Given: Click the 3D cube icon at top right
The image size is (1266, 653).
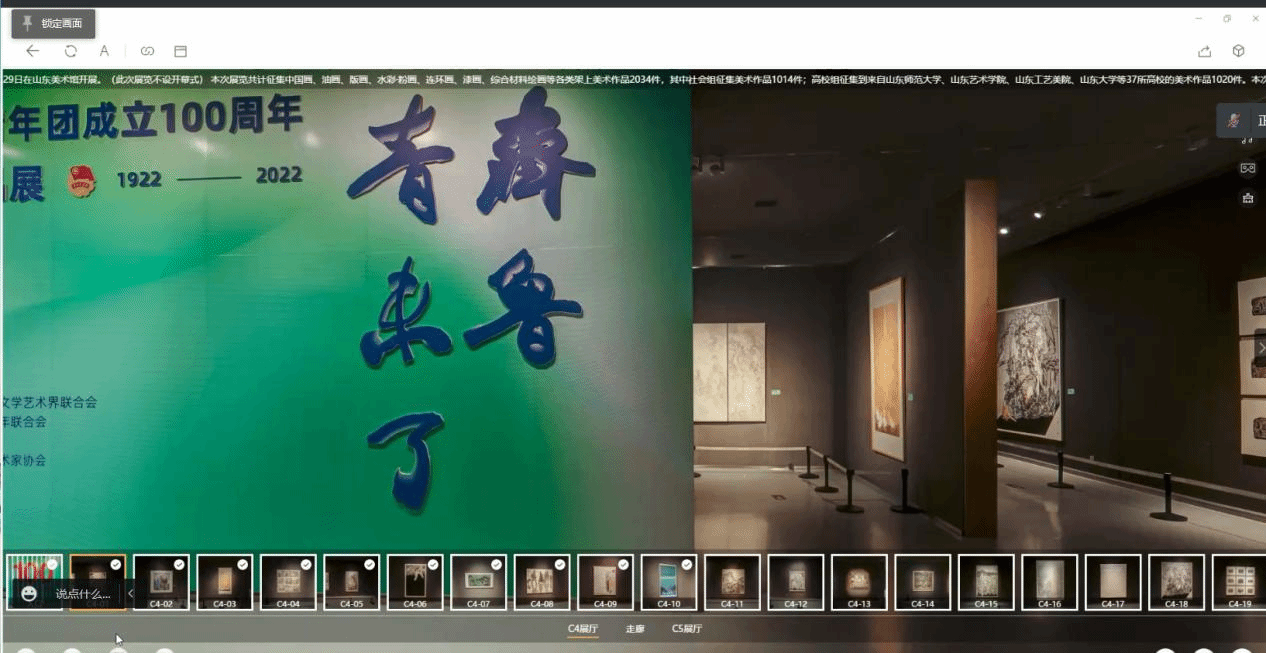Looking at the screenshot, I should [1238, 51].
